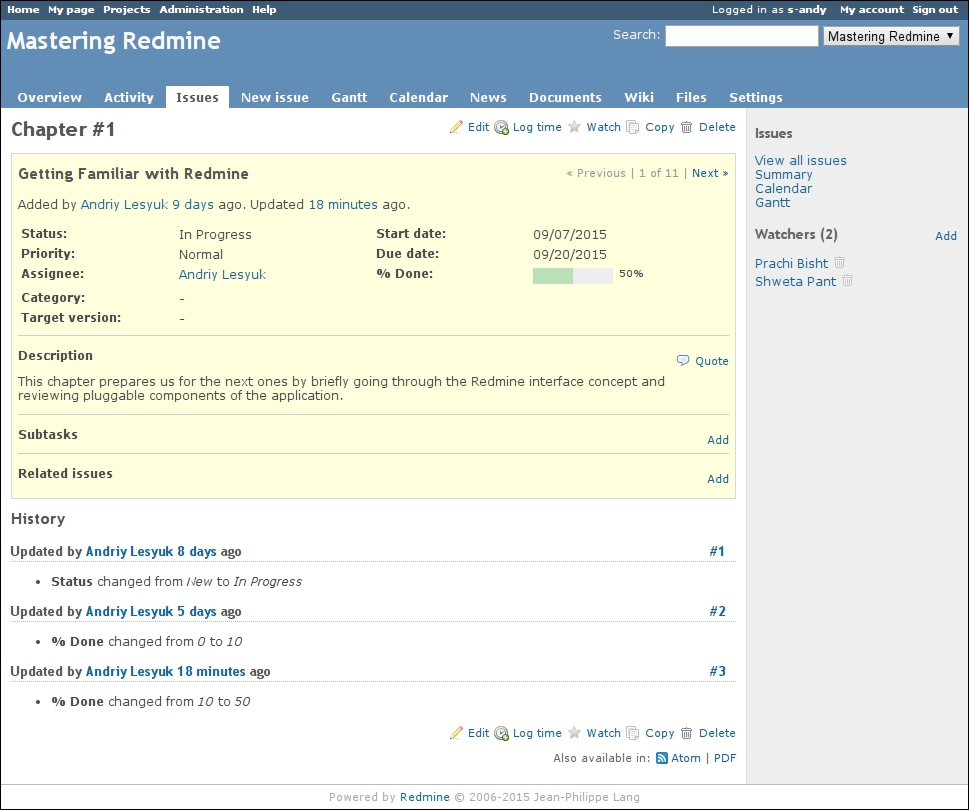Screen dimensions: 969x810
Task: Open Help in the top menu
Action: tap(264, 9)
